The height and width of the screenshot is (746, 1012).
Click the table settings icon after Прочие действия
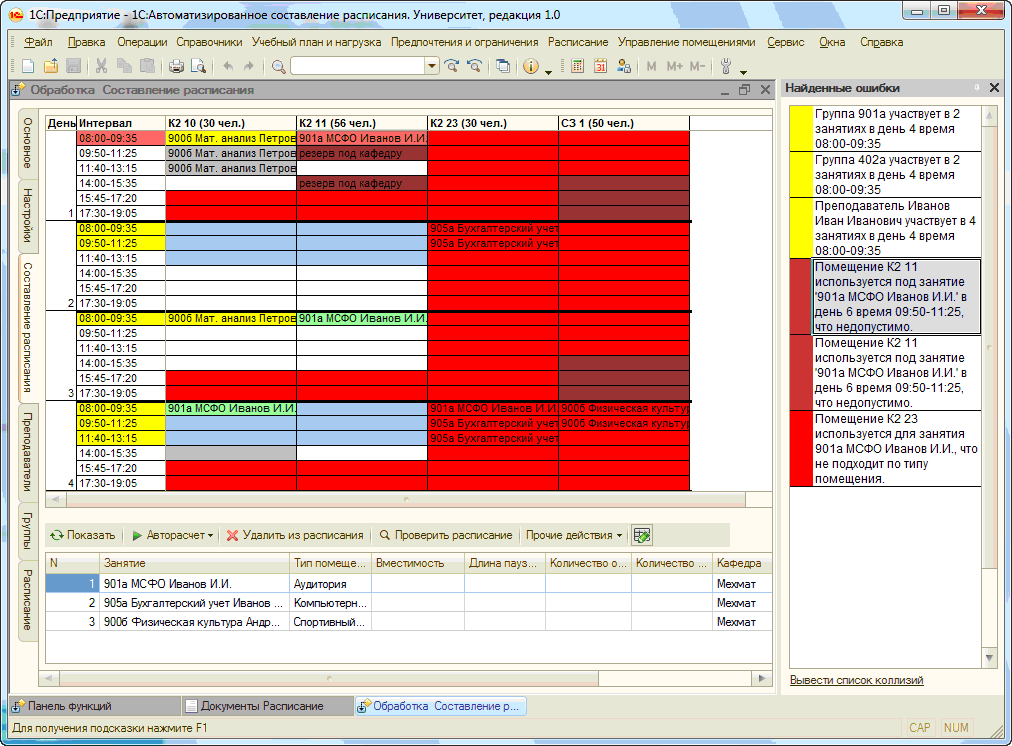pos(641,535)
